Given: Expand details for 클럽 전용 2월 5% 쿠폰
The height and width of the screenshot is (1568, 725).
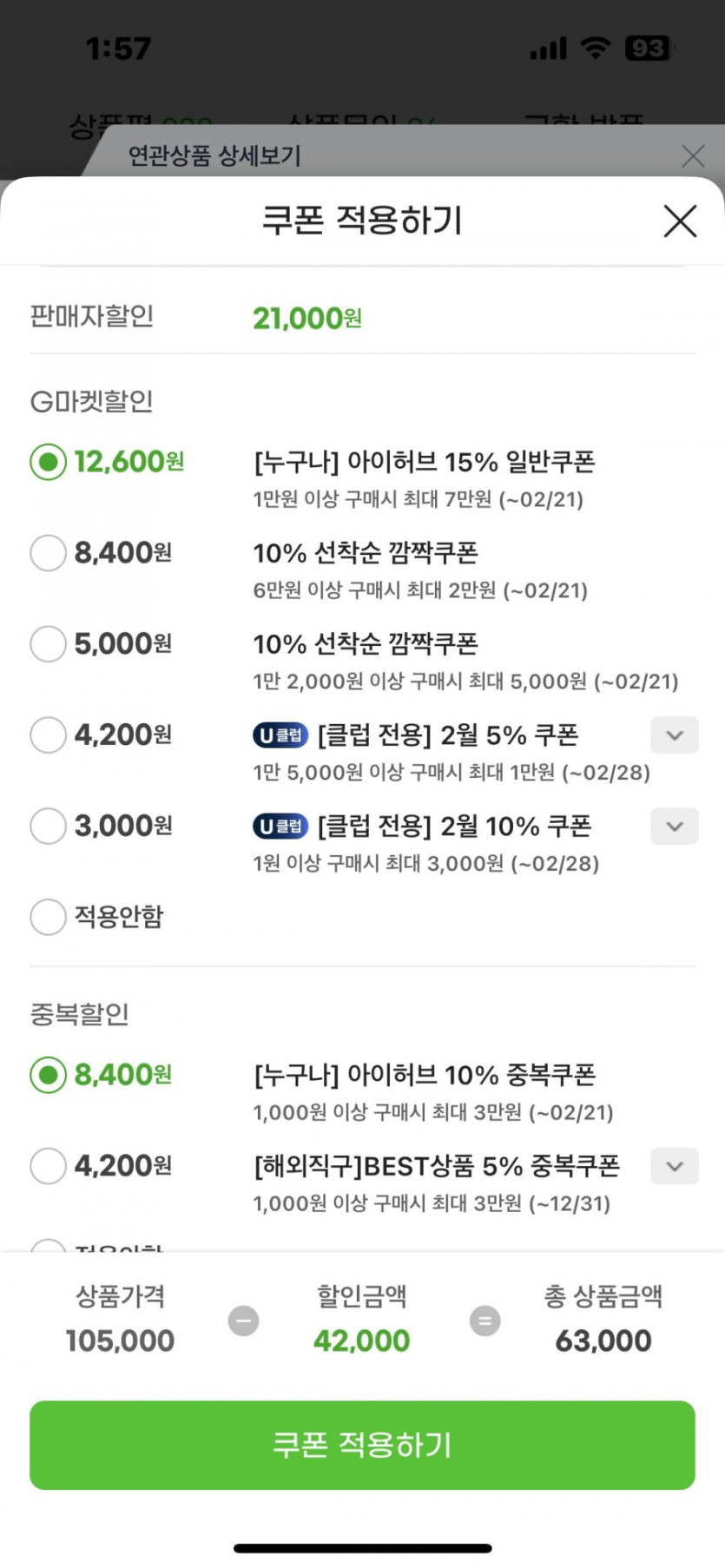Looking at the screenshot, I should click(x=675, y=735).
